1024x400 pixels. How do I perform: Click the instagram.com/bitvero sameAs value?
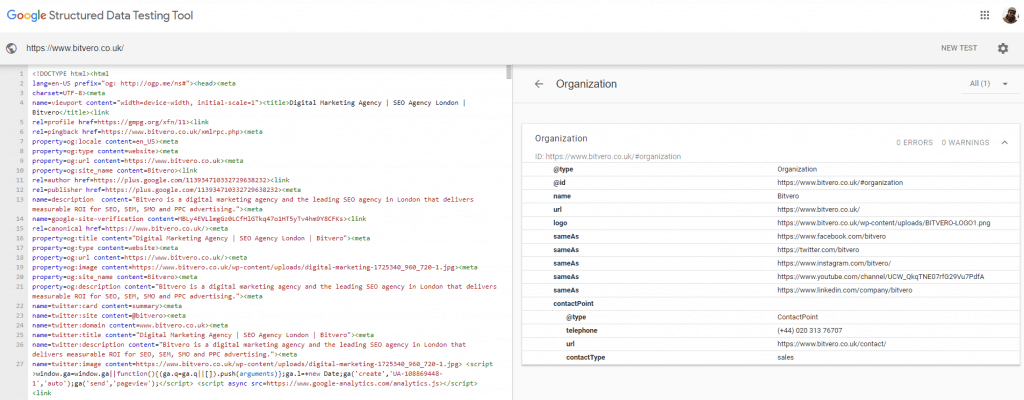[x=834, y=263]
